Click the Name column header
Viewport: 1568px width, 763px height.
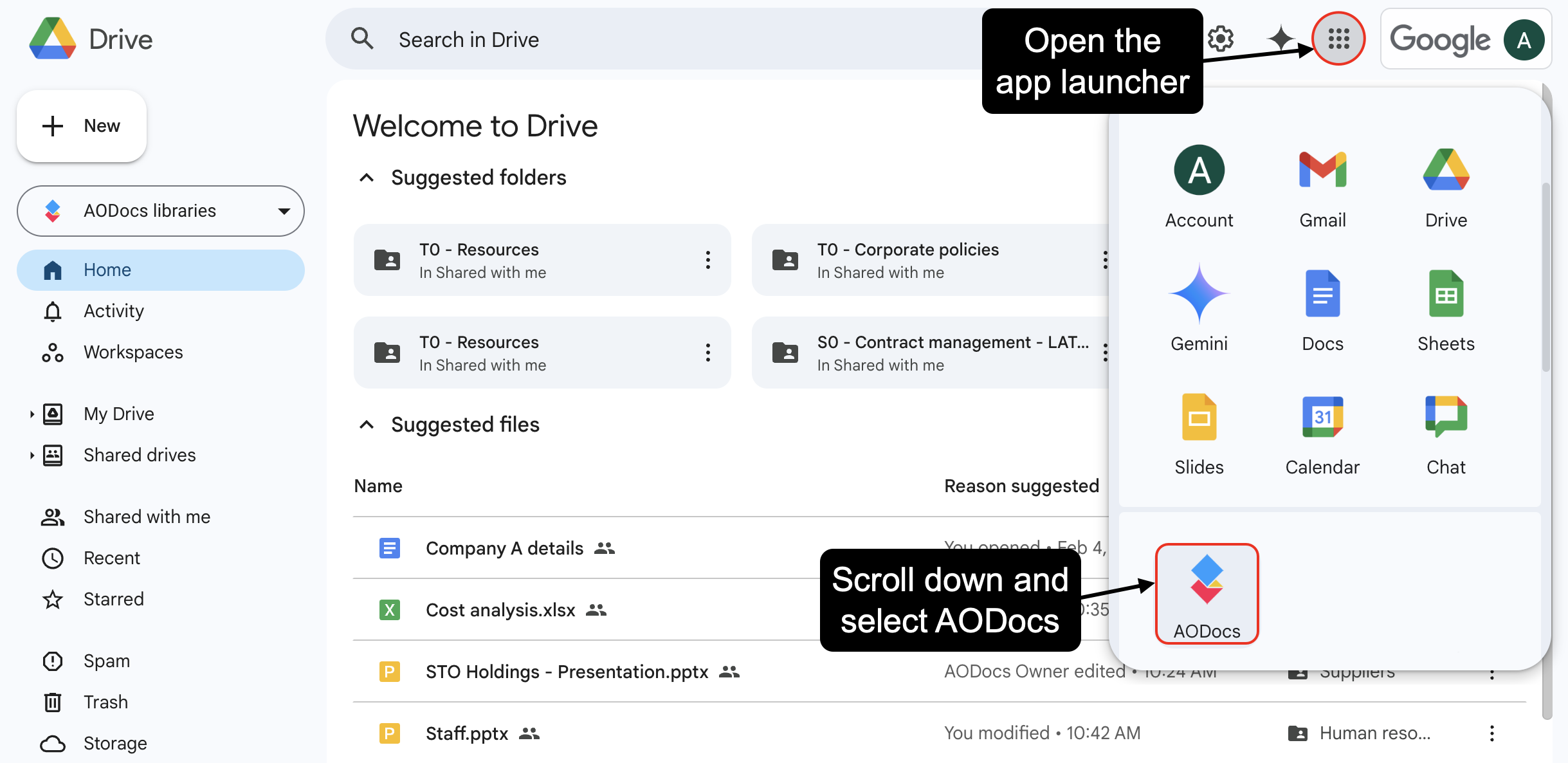click(x=378, y=486)
